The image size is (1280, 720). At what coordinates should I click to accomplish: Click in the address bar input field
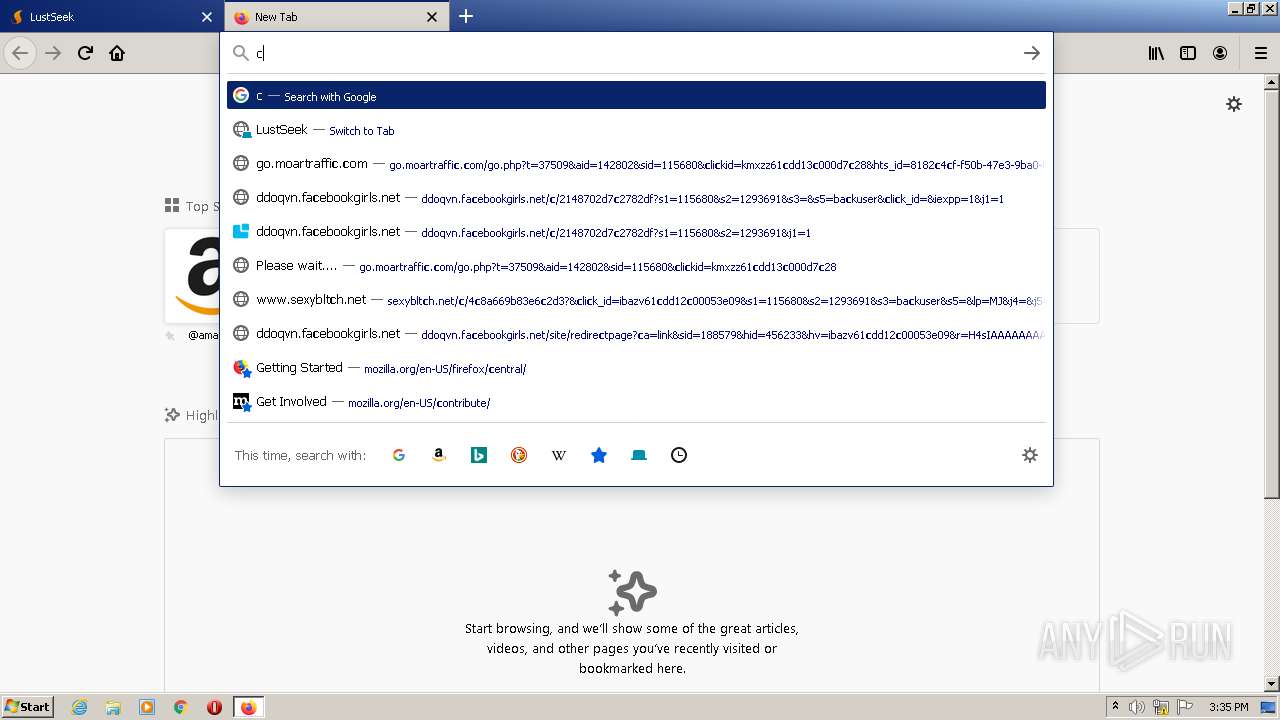[636, 53]
